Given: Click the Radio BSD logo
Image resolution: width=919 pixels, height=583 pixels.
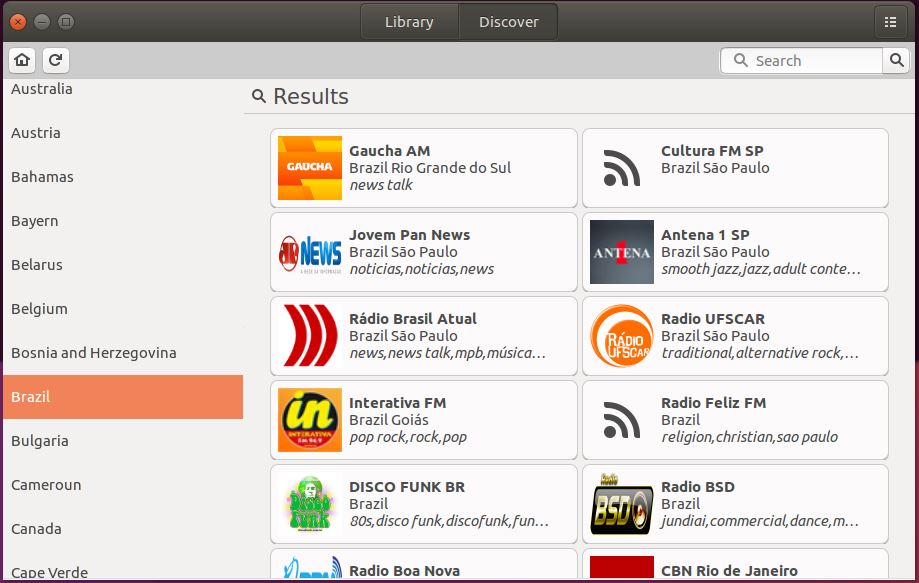Looking at the screenshot, I should tap(622, 504).
